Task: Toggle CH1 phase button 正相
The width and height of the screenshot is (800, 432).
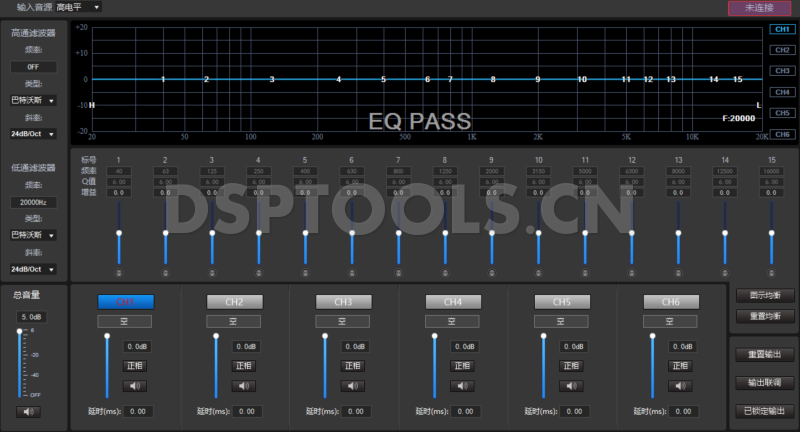Action: [x=134, y=366]
